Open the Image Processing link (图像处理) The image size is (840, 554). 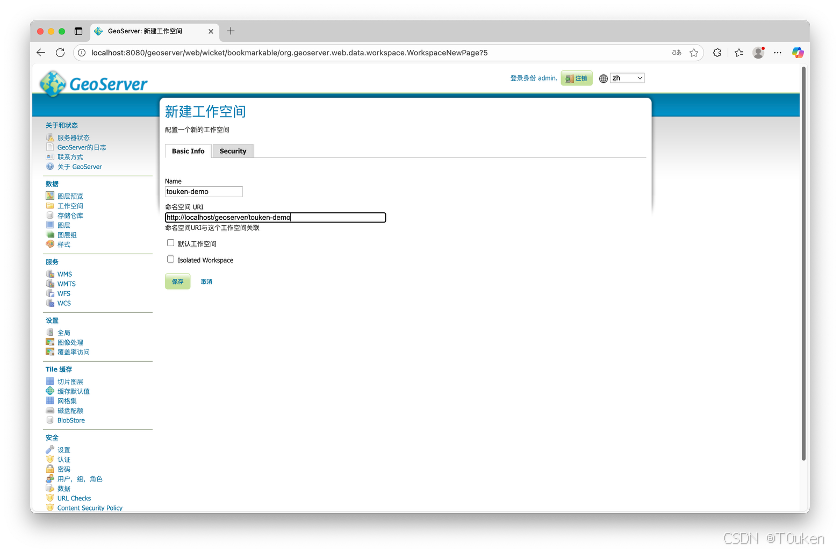tap(70, 342)
